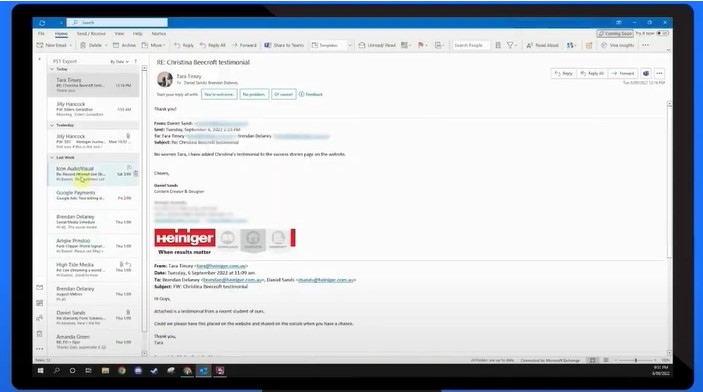Open the Help tab
Viewport: 703px width, 392px height.
click(138, 34)
